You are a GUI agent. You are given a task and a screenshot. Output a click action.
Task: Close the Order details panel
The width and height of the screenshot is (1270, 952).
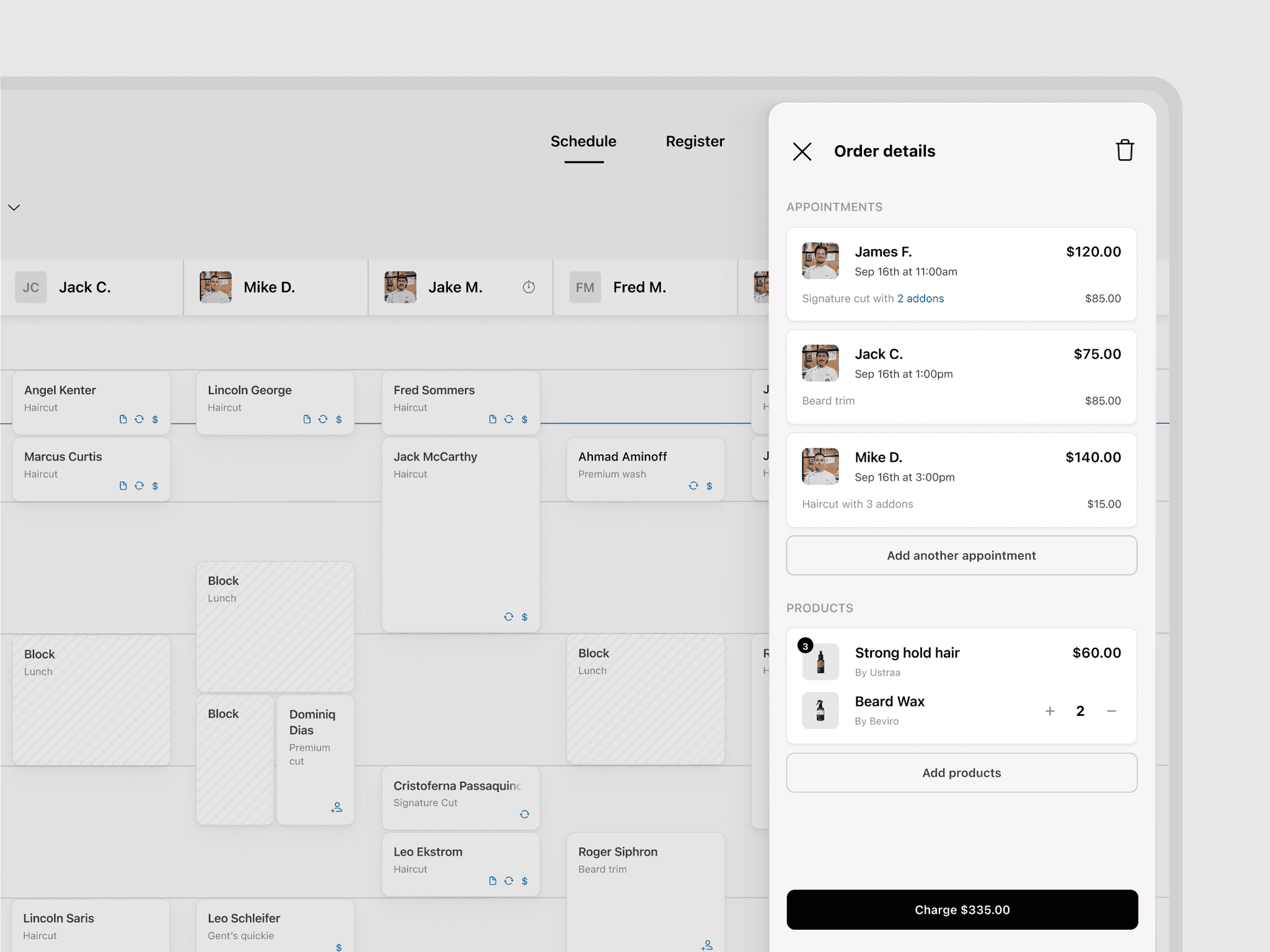(802, 151)
